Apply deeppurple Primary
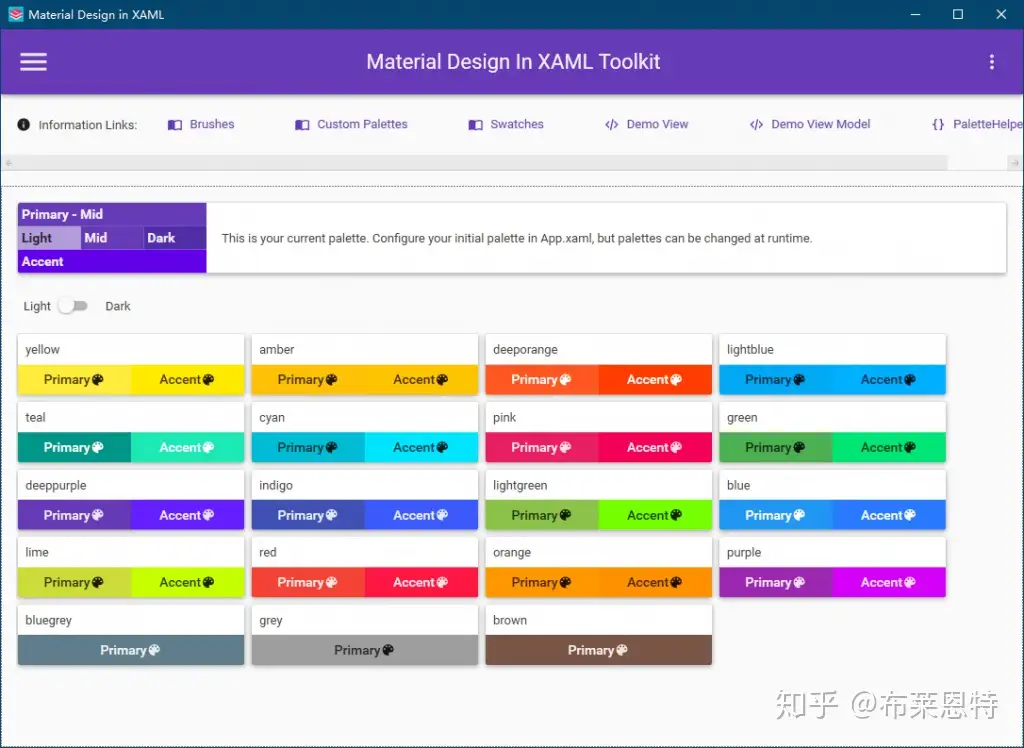 [74, 515]
